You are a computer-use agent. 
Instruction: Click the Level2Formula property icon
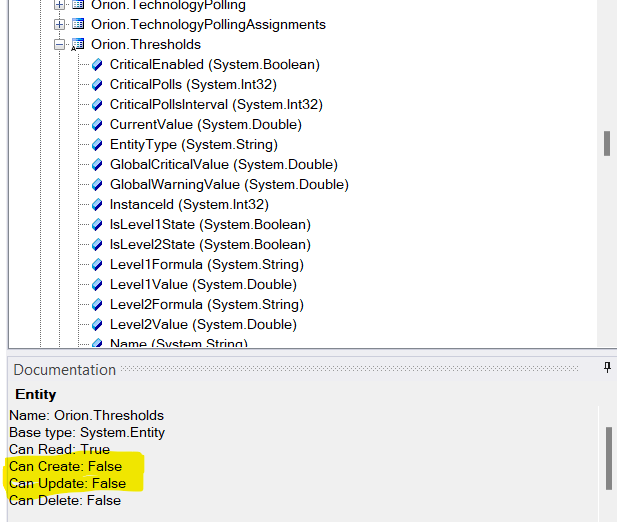coord(97,304)
